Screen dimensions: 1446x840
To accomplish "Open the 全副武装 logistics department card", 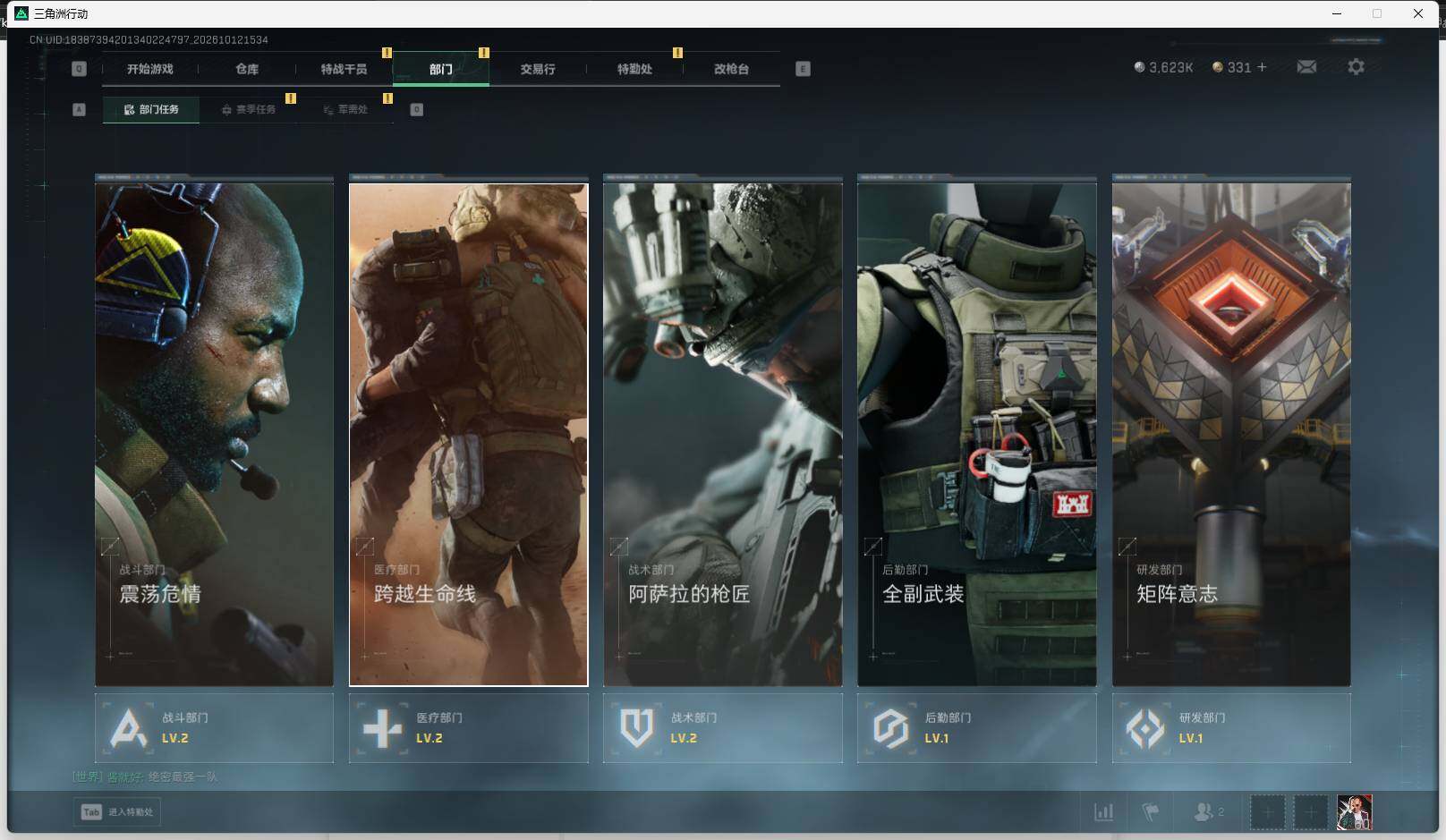I will 976,432.
